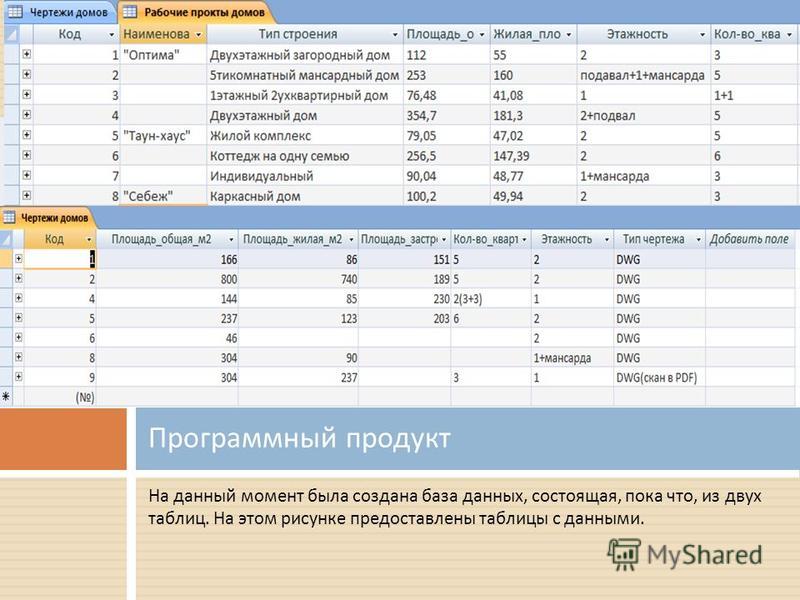This screenshot has height=600, width=800.
Task: Expand lower table row with area 800
Action: coord(18,279)
